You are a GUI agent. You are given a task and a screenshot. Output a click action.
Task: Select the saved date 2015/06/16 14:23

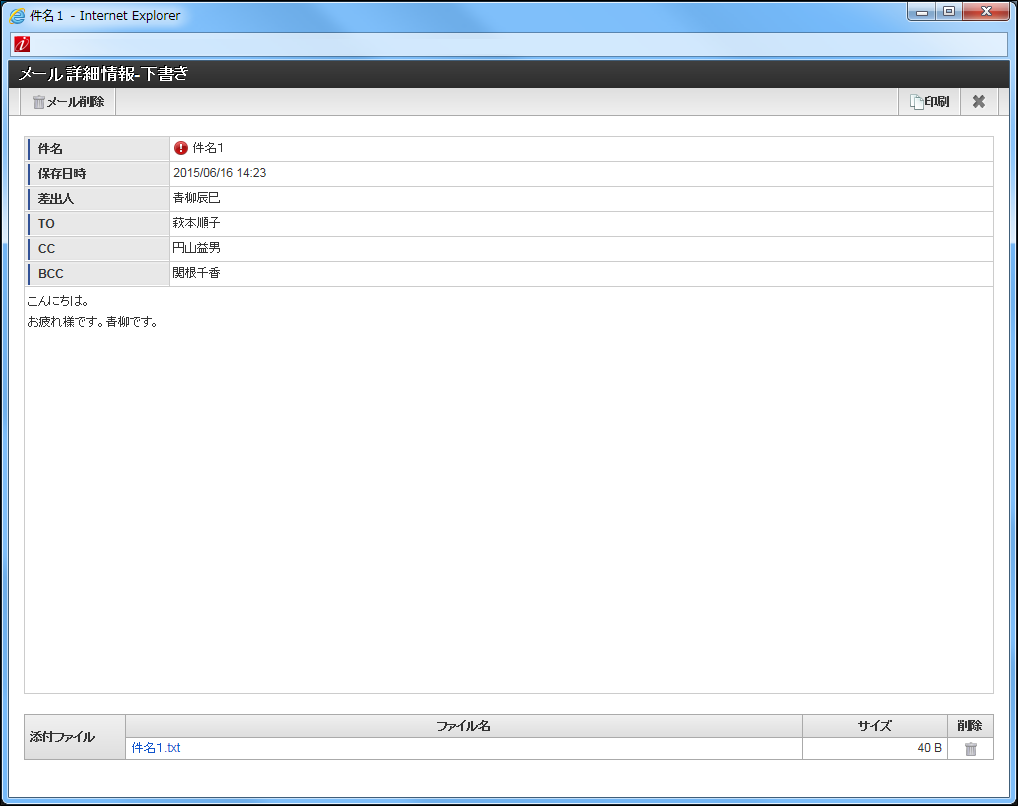click(219, 173)
